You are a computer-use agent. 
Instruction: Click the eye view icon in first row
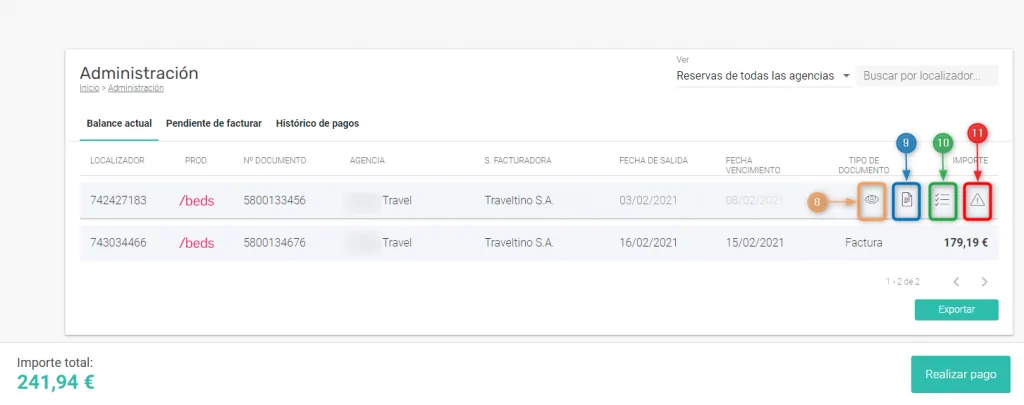[871, 201]
